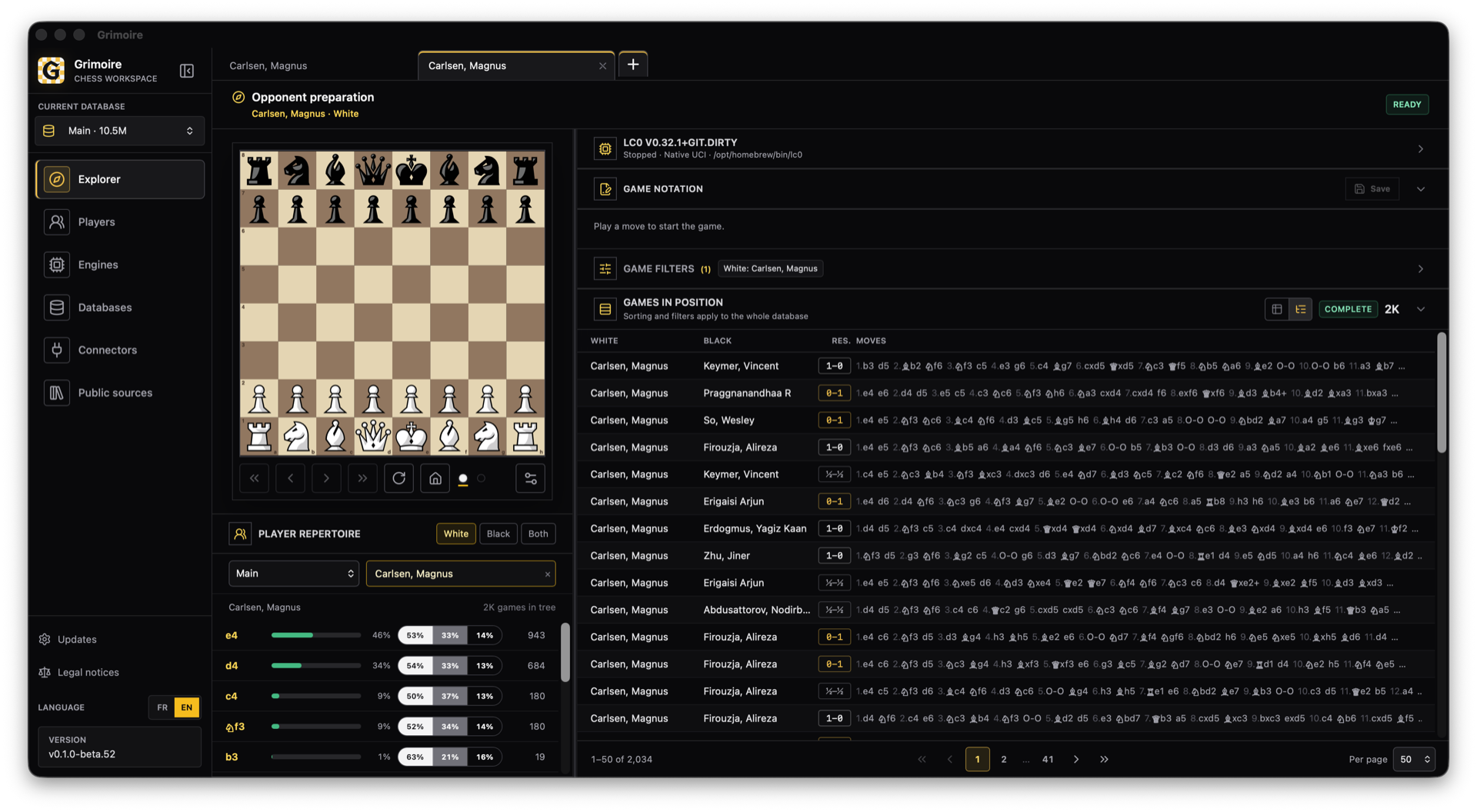This screenshot has height=812, width=1477.
Task: Click the Game Notation edit icon
Action: coord(605,188)
